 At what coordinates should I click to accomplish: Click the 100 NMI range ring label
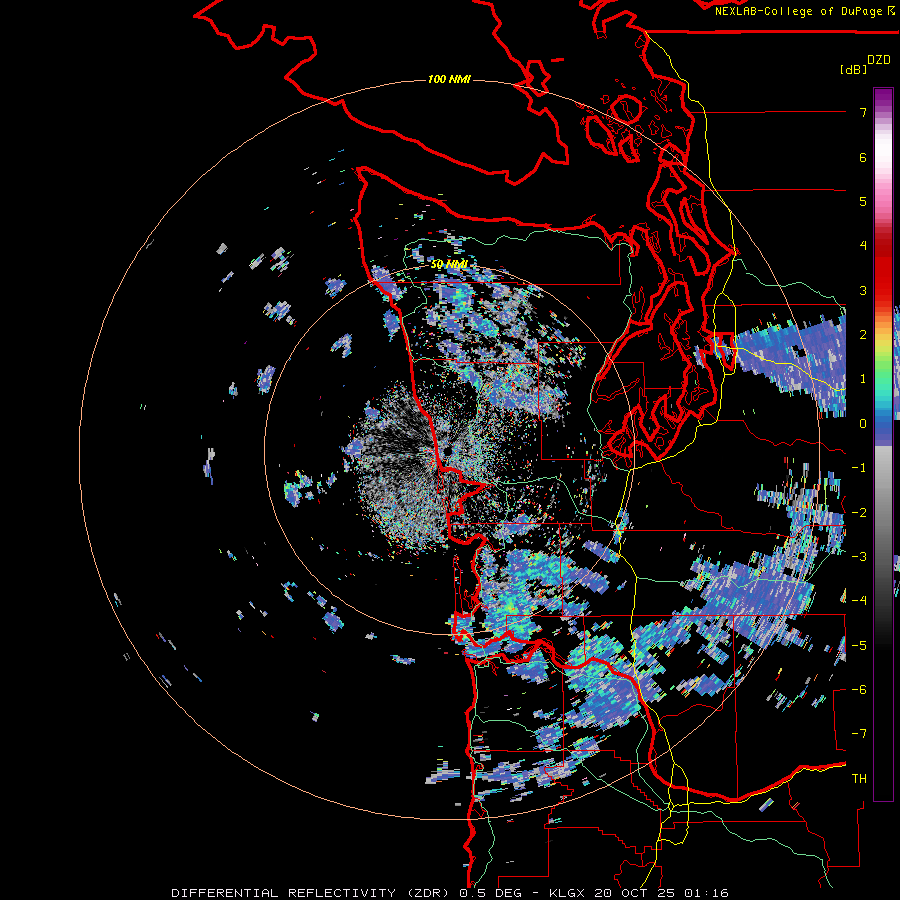[x=449, y=79]
